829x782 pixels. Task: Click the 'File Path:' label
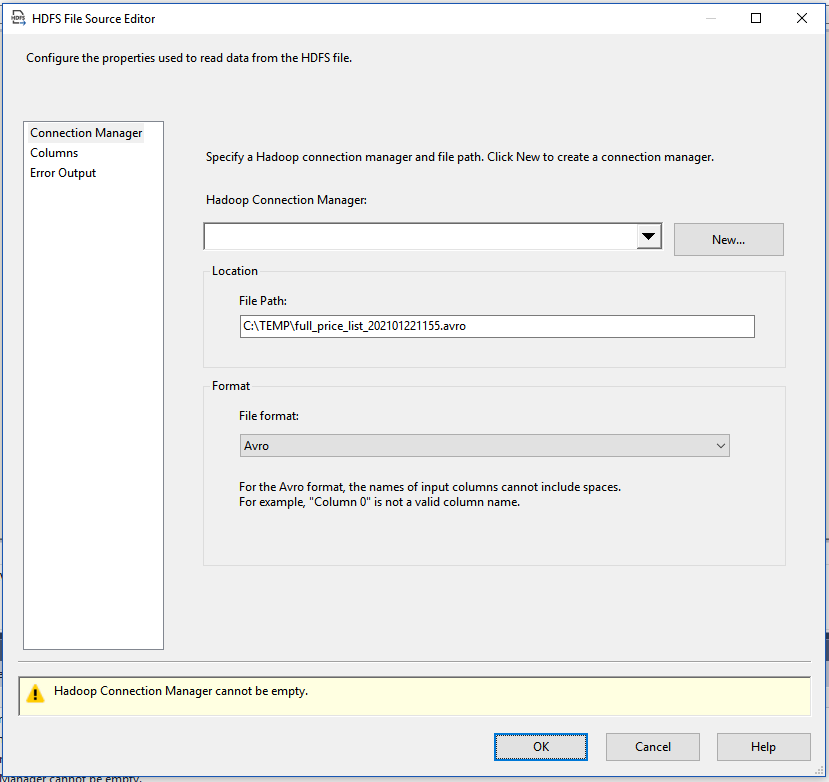point(263,300)
